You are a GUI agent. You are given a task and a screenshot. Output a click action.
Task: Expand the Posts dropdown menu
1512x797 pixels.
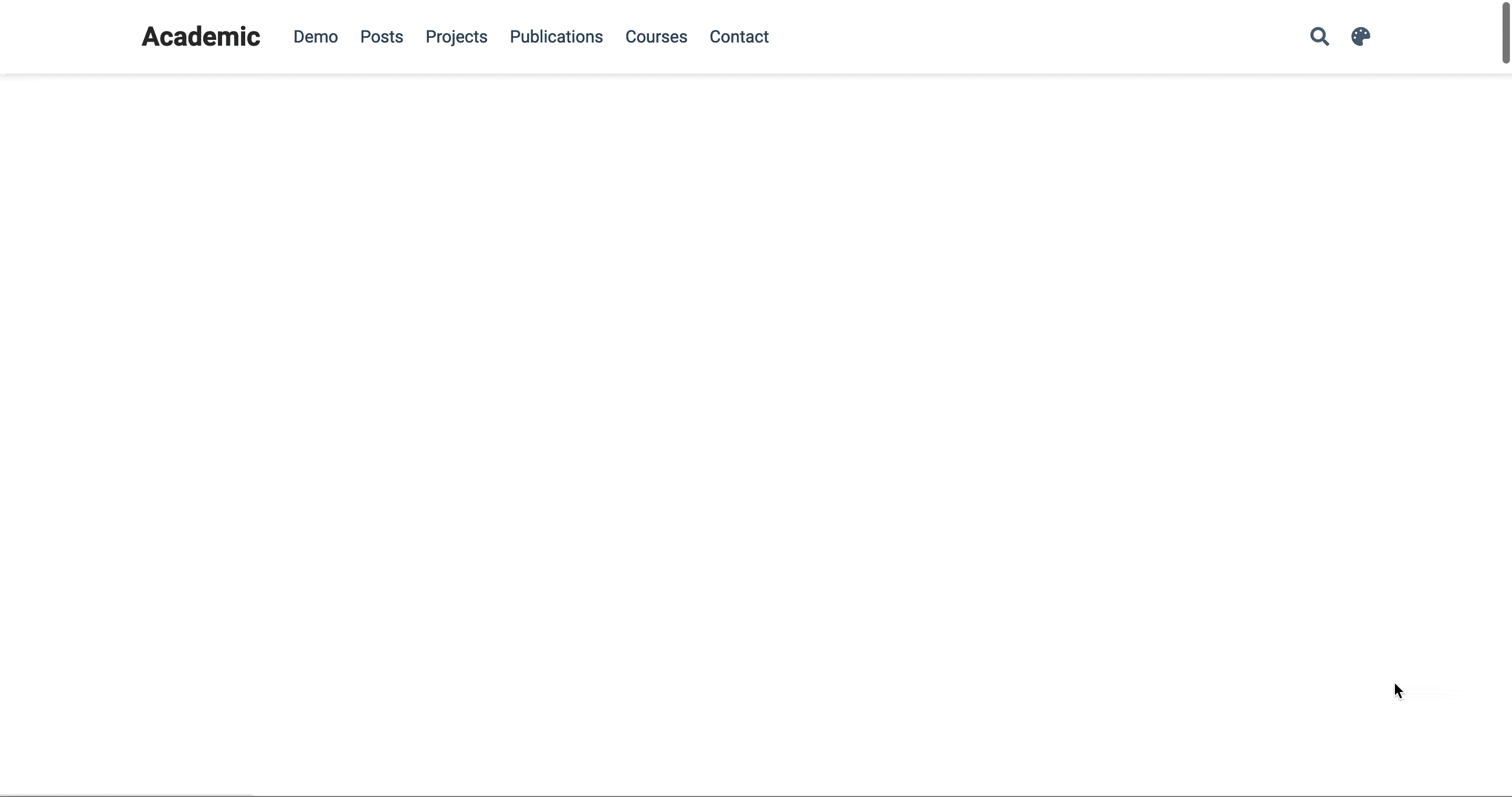(382, 37)
